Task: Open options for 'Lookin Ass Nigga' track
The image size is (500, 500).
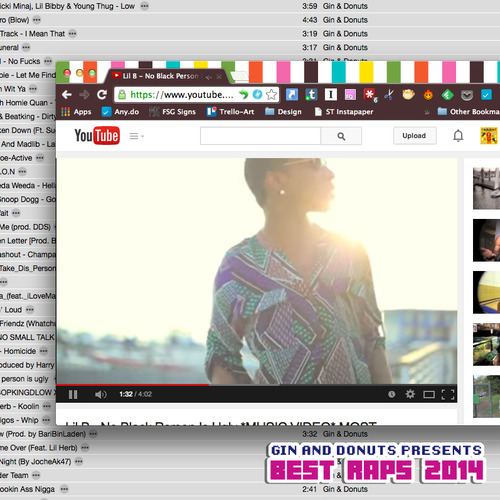Action: point(64,489)
